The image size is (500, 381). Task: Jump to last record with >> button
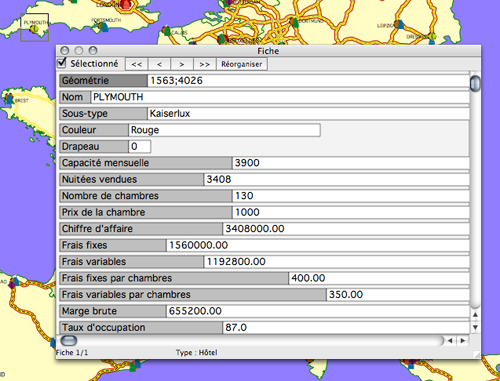(204, 64)
